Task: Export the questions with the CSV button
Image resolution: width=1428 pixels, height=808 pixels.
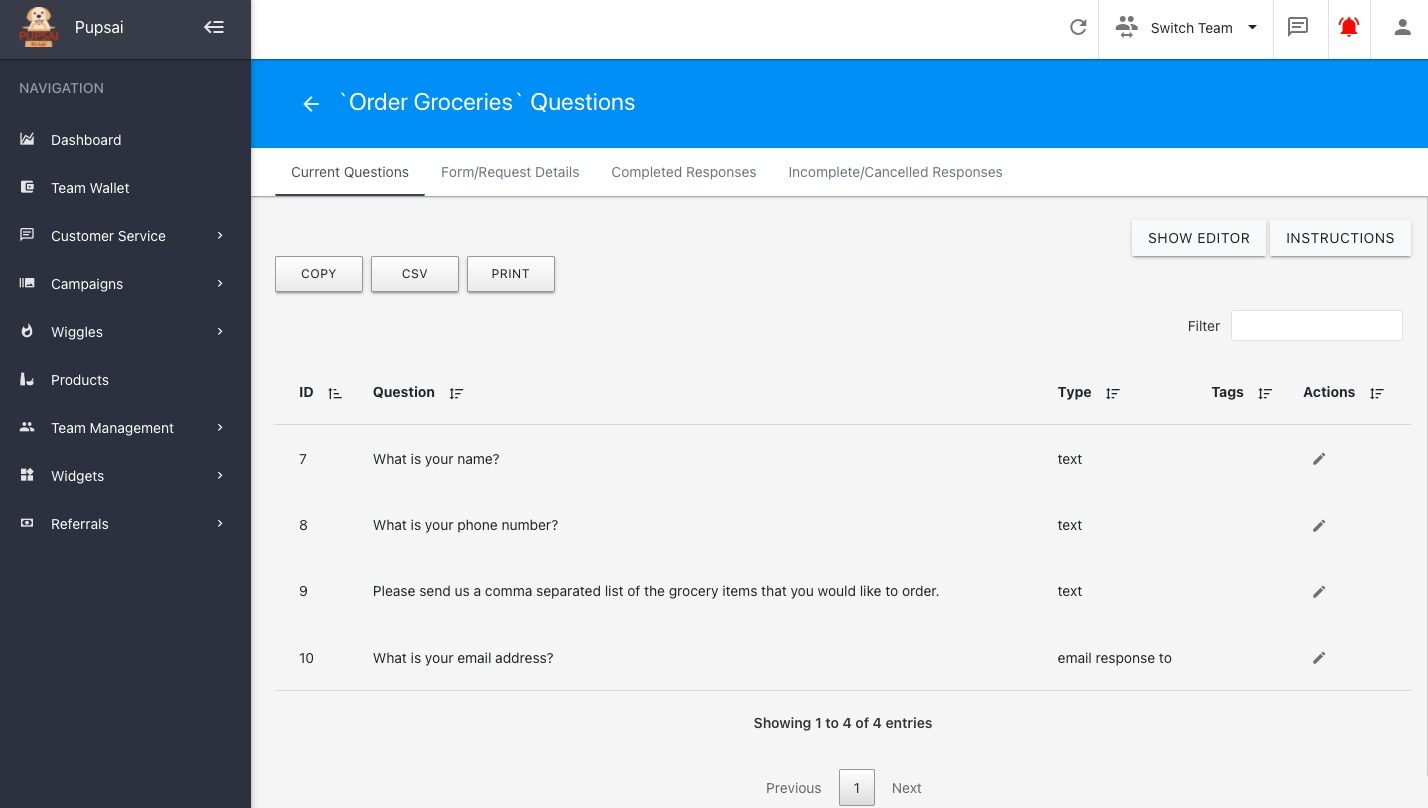Action: [414, 274]
